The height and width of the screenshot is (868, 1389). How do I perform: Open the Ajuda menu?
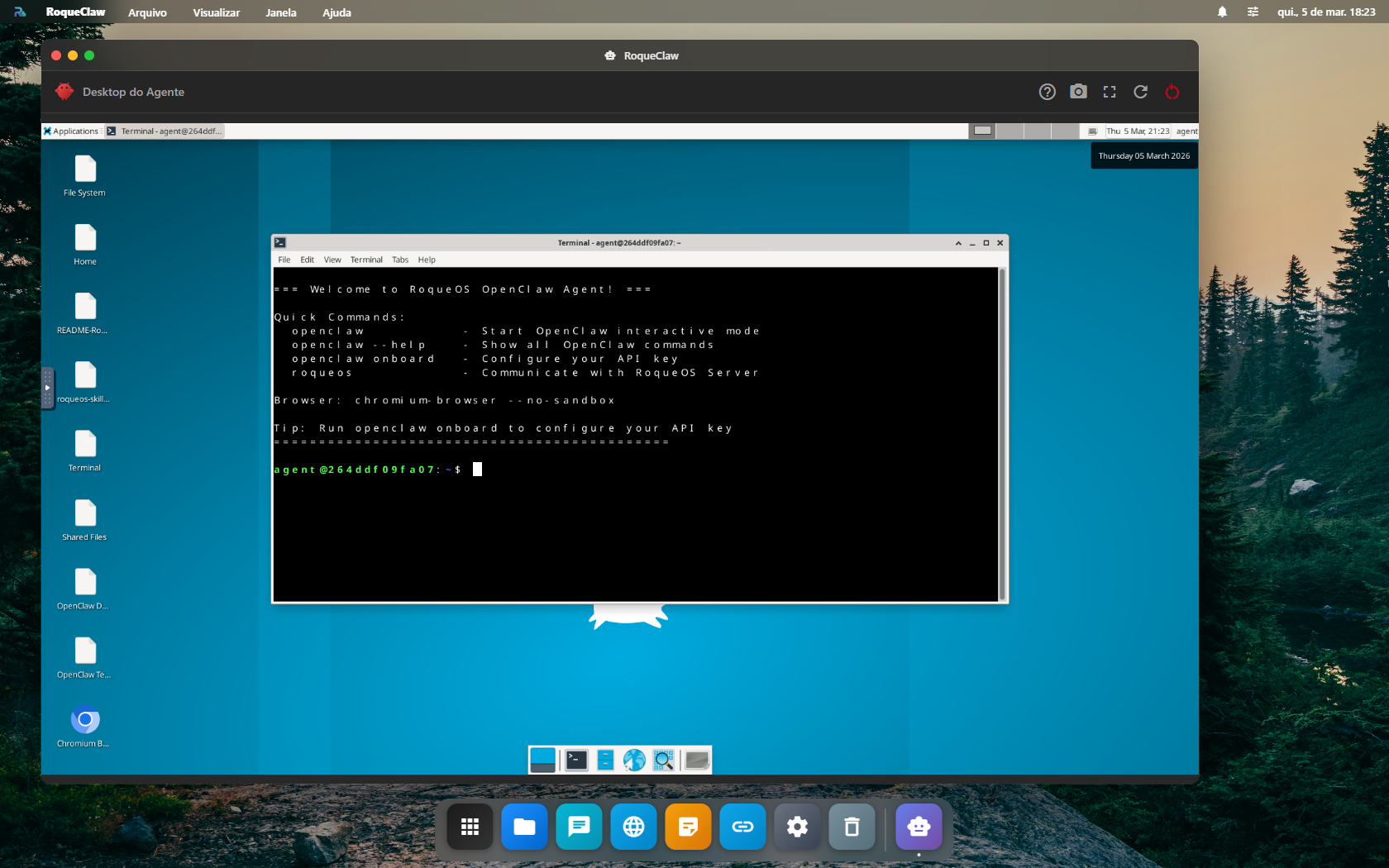(337, 12)
